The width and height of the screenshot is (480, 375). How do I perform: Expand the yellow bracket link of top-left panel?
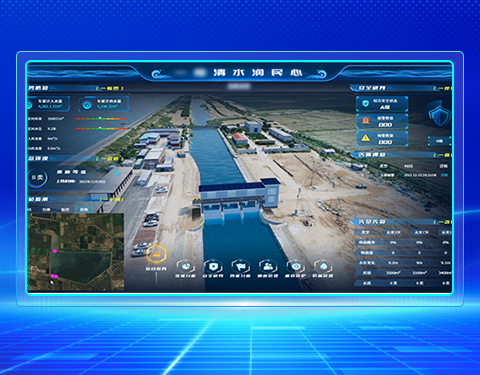tap(110, 88)
